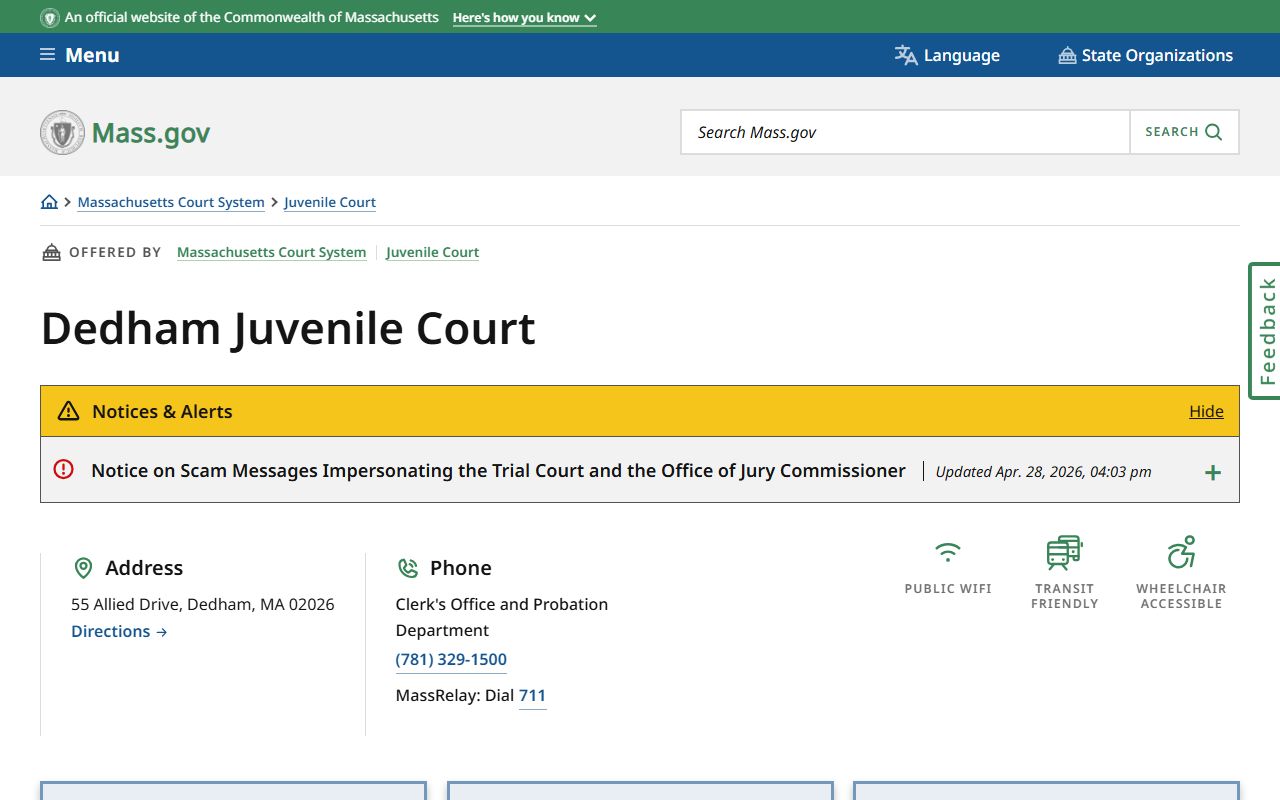Call the (781) 329-1500 phone link
Image resolution: width=1280 pixels, height=800 pixels.
(451, 660)
